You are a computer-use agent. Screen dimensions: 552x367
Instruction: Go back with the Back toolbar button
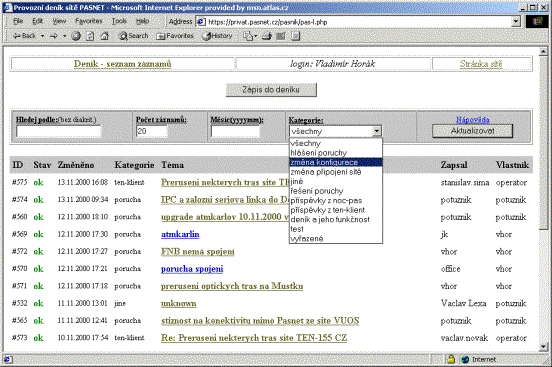tap(25, 36)
